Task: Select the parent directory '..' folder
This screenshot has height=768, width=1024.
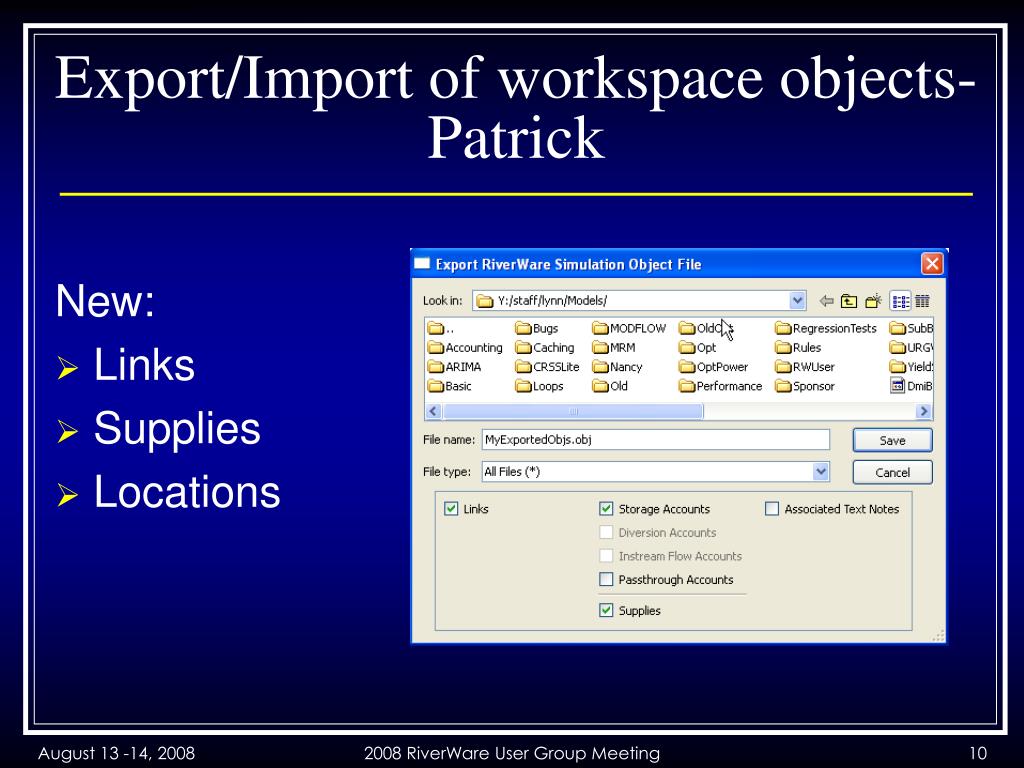Action: pyautogui.click(x=441, y=328)
